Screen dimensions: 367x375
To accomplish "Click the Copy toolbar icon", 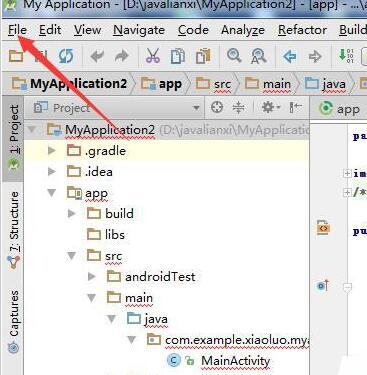I will click(x=178, y=56).
